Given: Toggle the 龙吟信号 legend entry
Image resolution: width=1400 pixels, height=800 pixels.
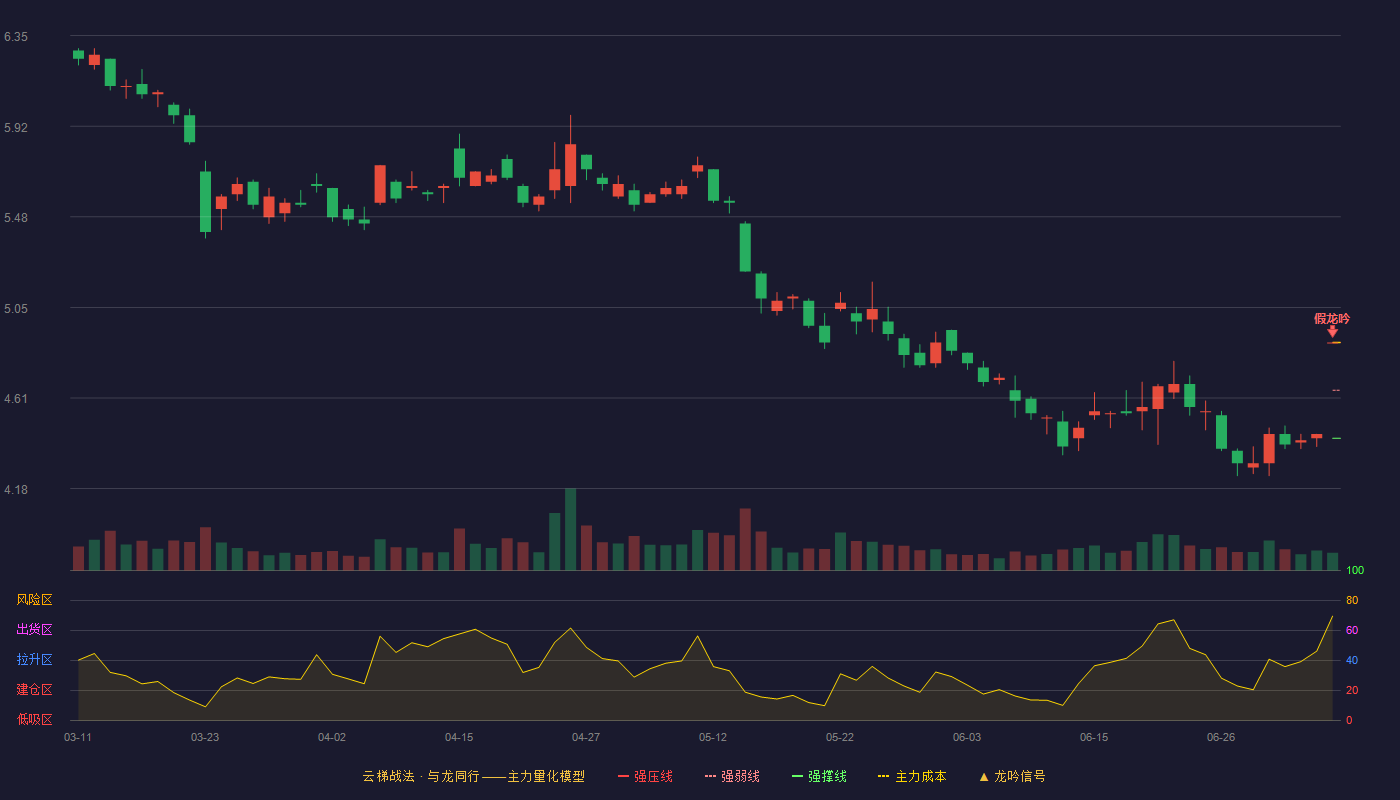Looking at the screenshot, I should (1012, 776).
